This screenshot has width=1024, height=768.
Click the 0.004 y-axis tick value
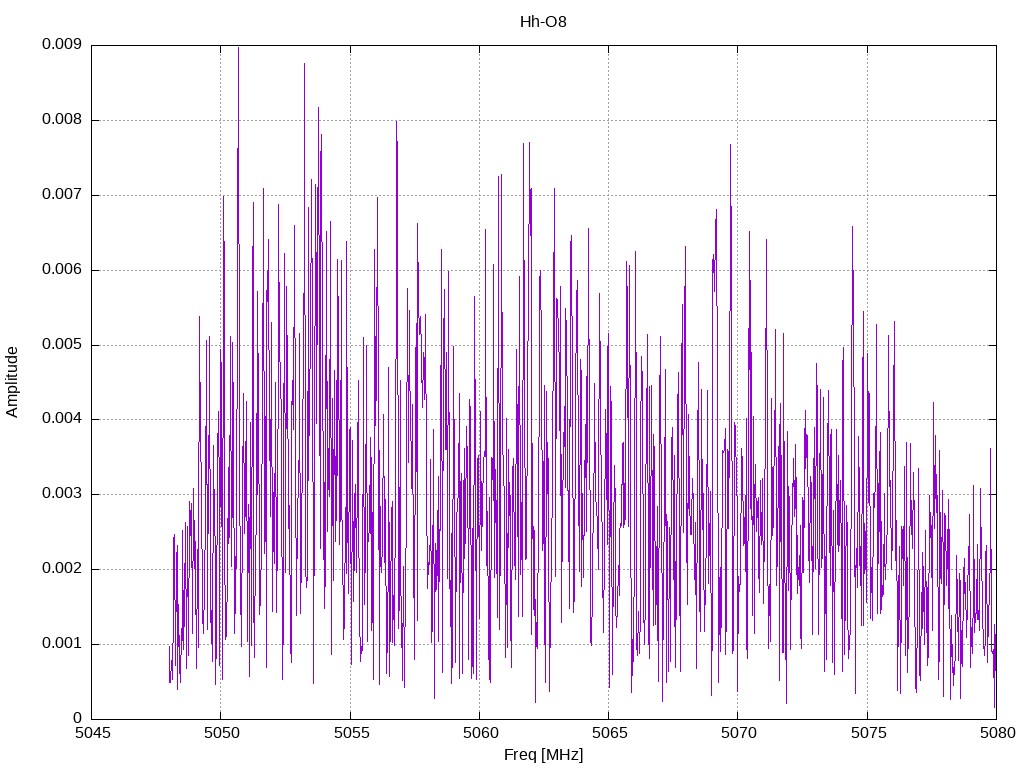(x=62, y=419)
